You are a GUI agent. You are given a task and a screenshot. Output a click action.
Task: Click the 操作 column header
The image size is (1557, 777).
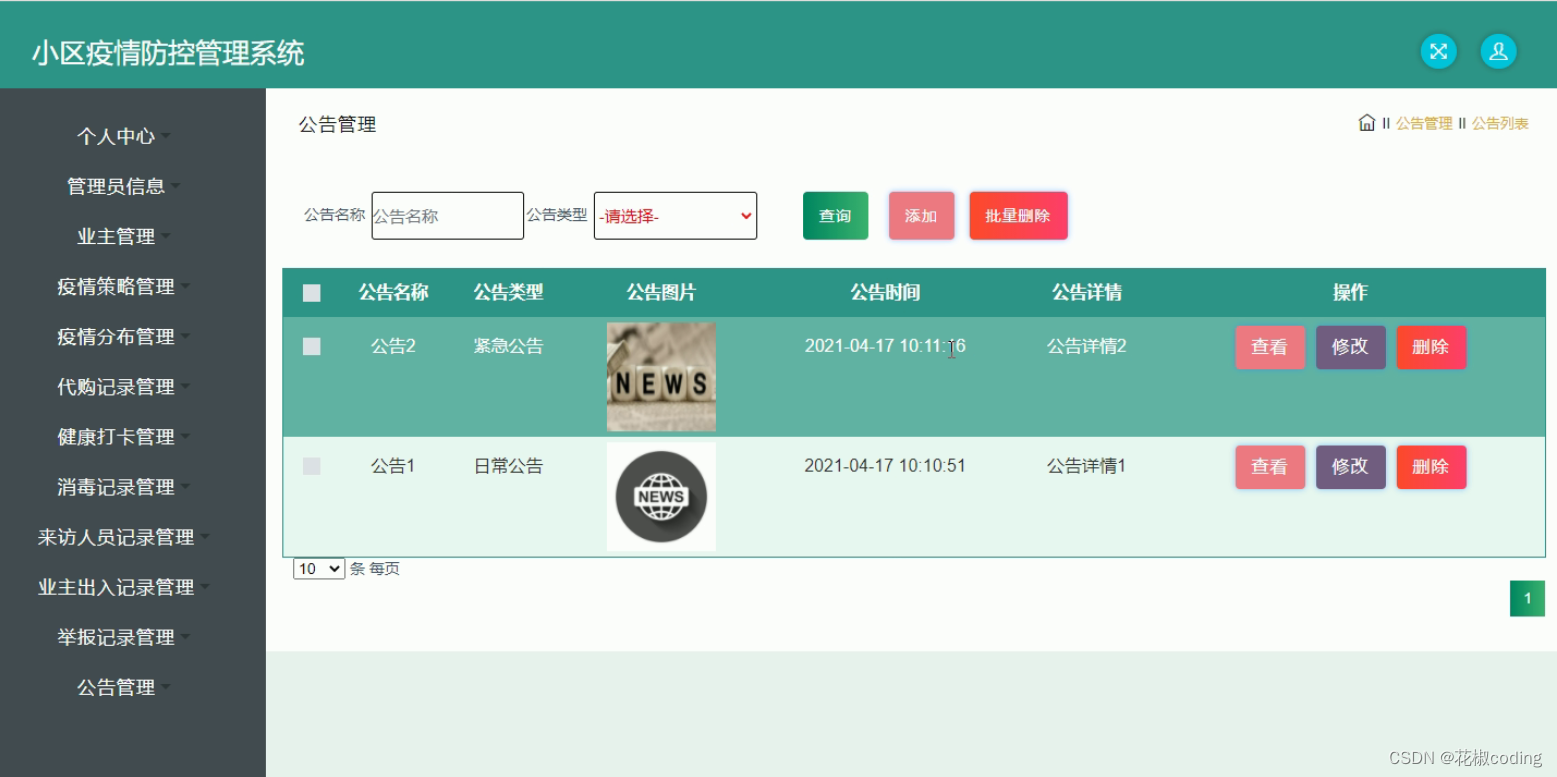coord(1350,293)
